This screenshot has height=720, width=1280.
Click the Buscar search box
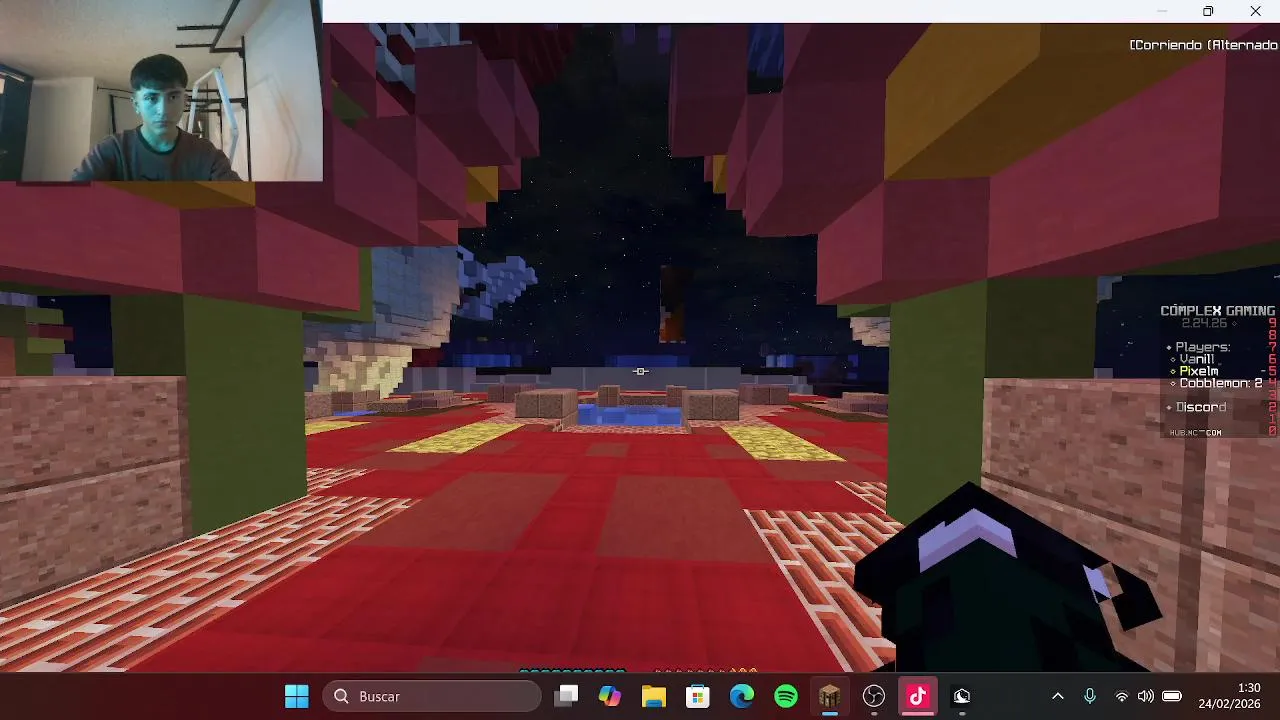coord(431,696)
